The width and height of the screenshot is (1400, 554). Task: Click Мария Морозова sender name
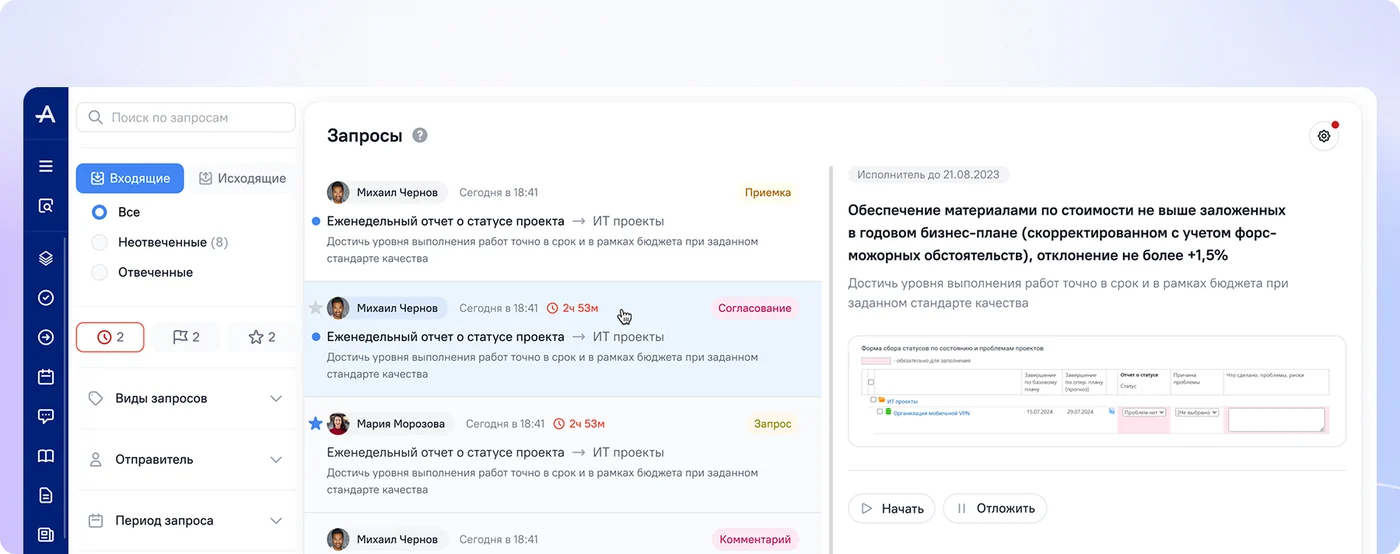401,424
